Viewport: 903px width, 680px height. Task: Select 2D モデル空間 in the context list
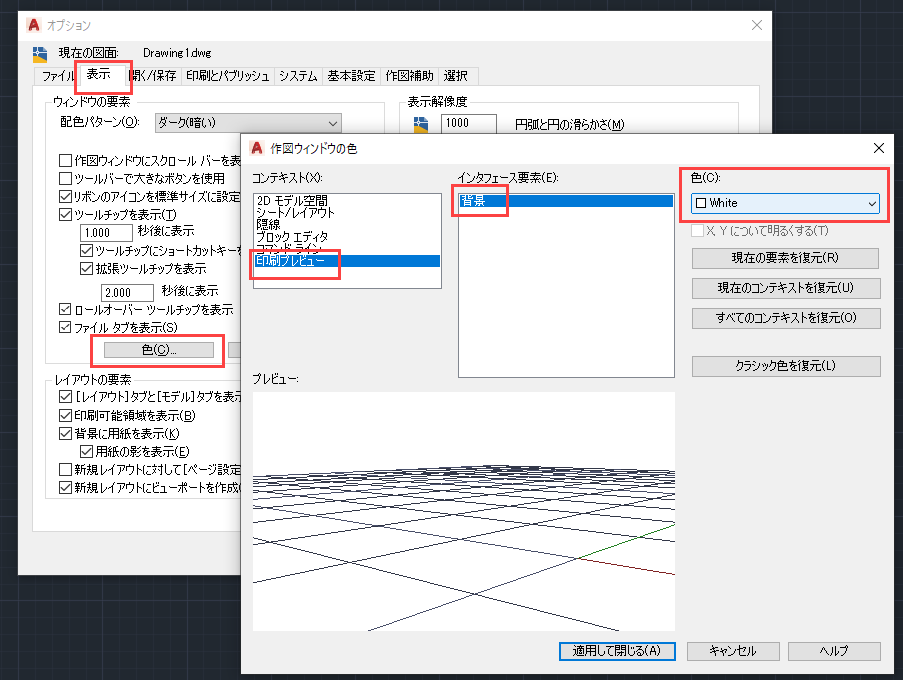coord(291,200)
